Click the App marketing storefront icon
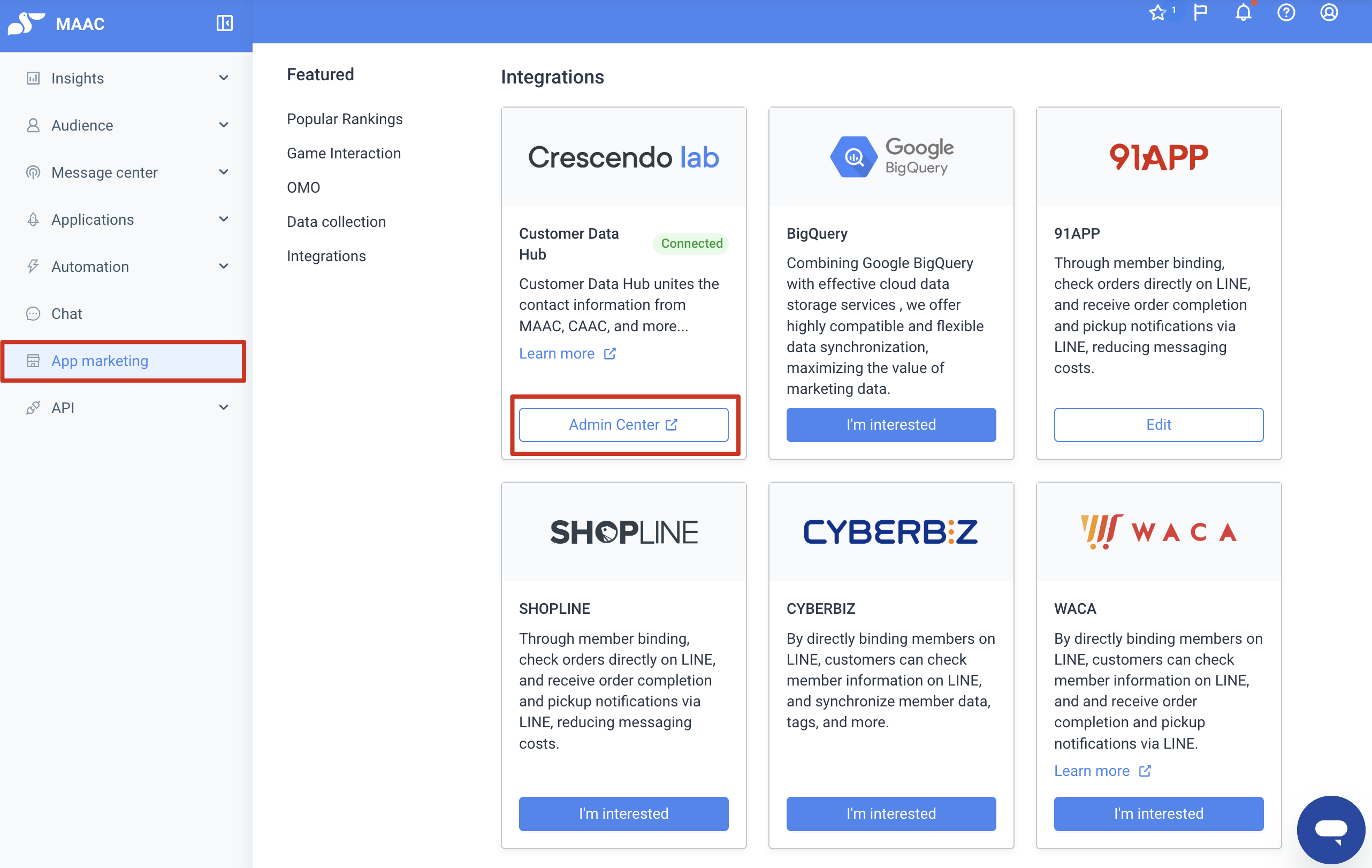The height and width of the screenshot is (868, 1372). (x=33, y=361)
